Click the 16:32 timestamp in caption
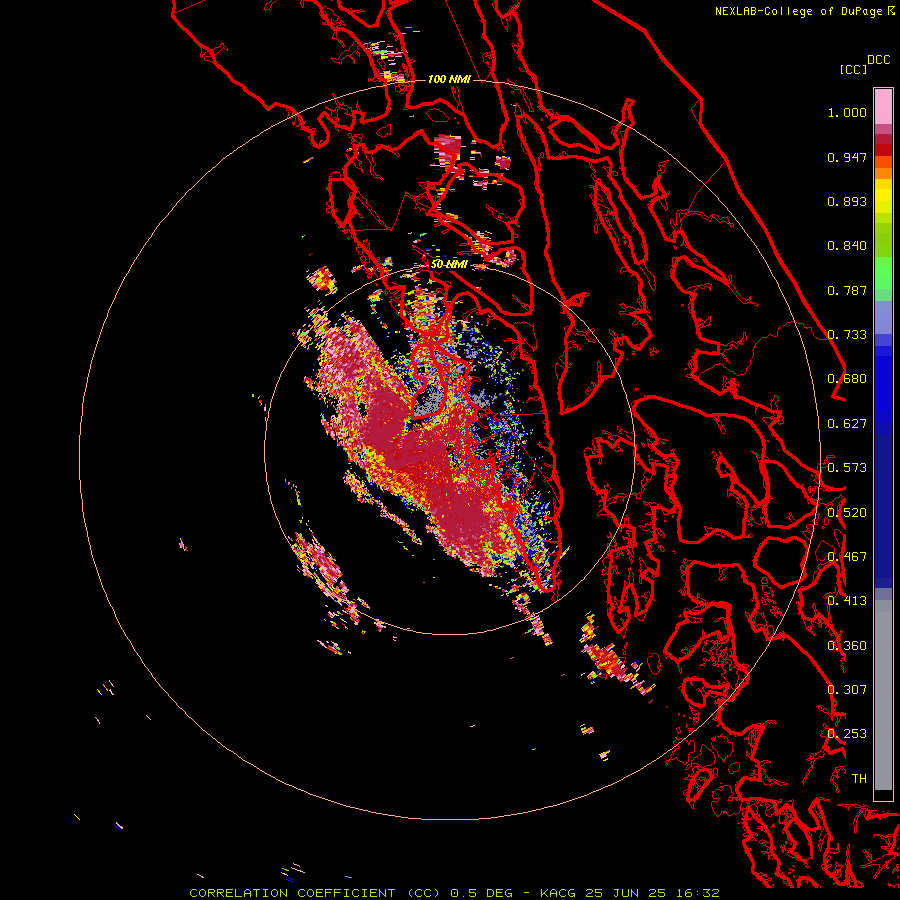 point(696,893)
